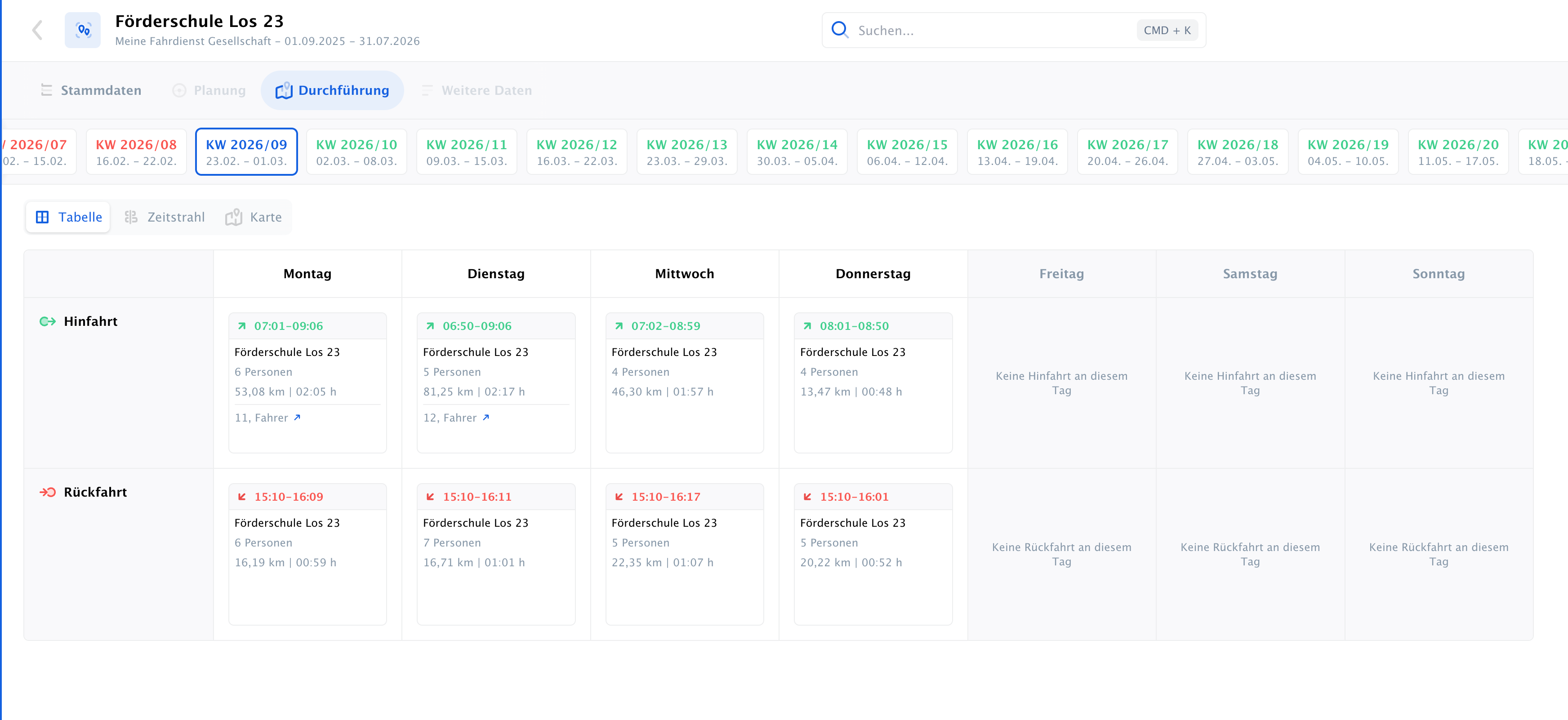Open Monday Hinfahrt 07:01–09:06 trip card

click(307, 383)
